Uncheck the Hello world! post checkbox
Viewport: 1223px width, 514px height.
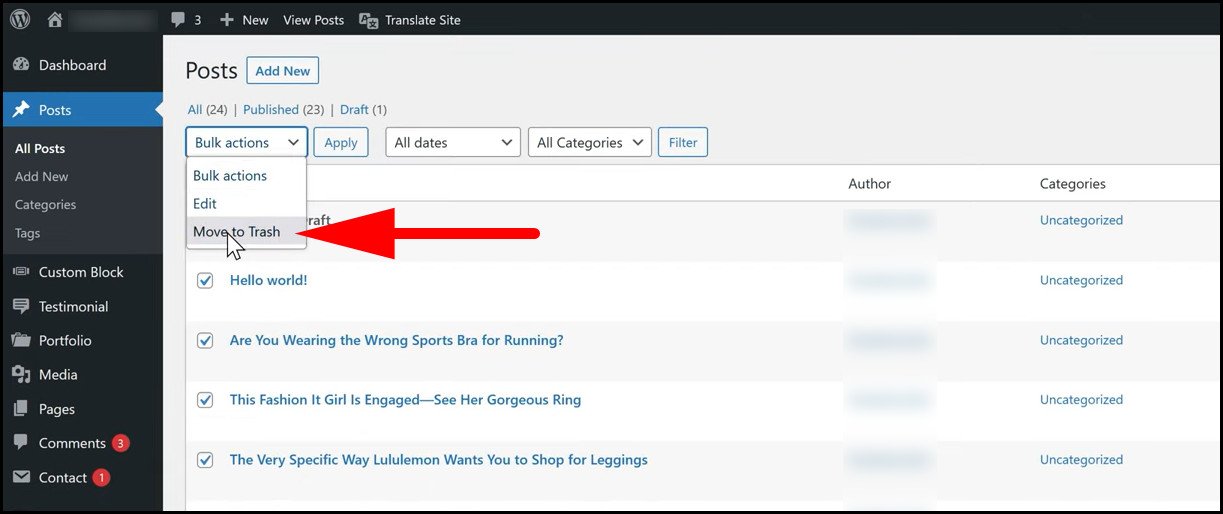click(x=205, y=281)
